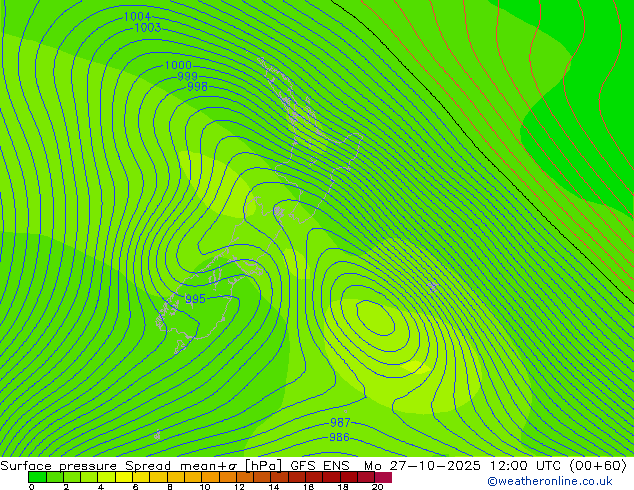Click the legend swatch starting at 4
Viewport: 634px width, 490px height.
tap(106, 477)
